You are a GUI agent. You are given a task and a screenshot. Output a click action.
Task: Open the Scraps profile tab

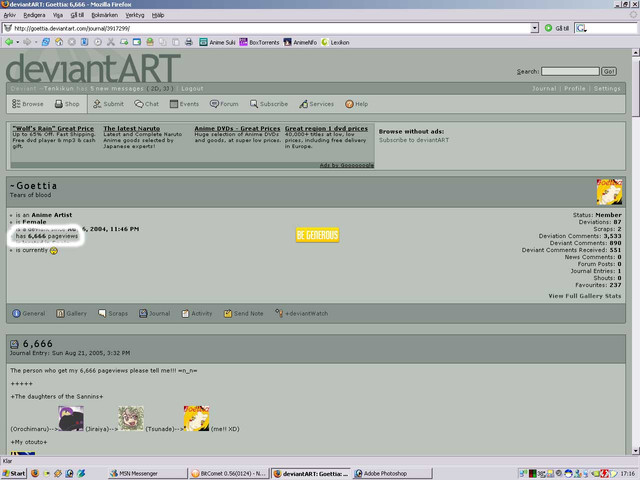[113, 313]
